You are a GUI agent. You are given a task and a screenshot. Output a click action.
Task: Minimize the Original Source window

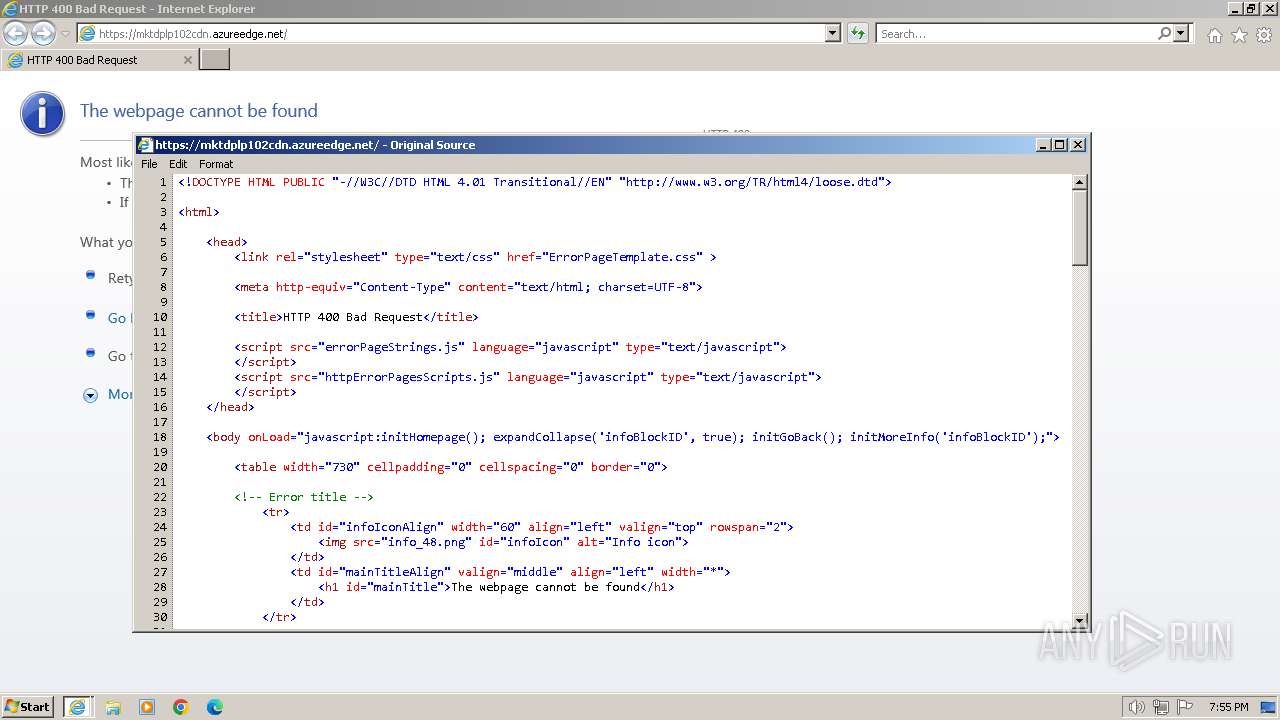1043,145
